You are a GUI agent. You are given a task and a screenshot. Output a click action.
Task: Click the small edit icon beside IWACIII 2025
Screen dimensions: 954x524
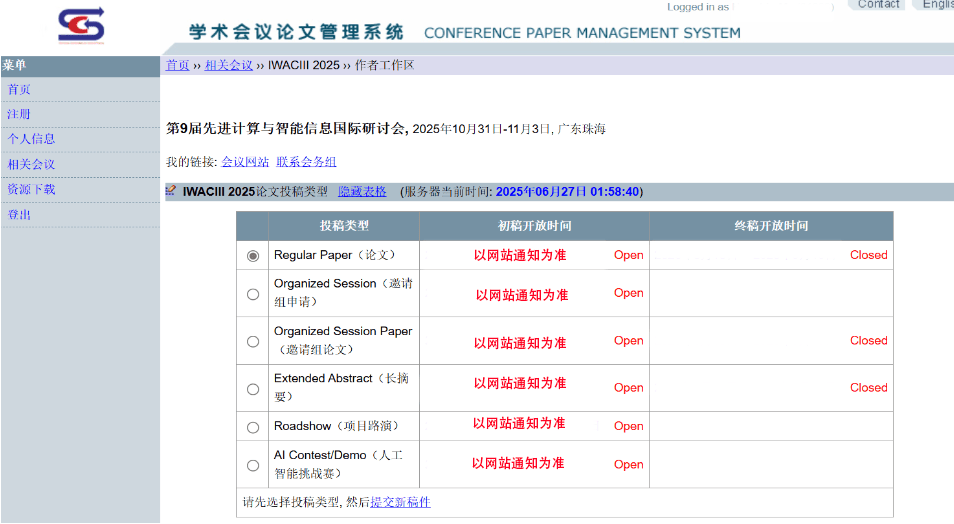click(x=171, y=191)
